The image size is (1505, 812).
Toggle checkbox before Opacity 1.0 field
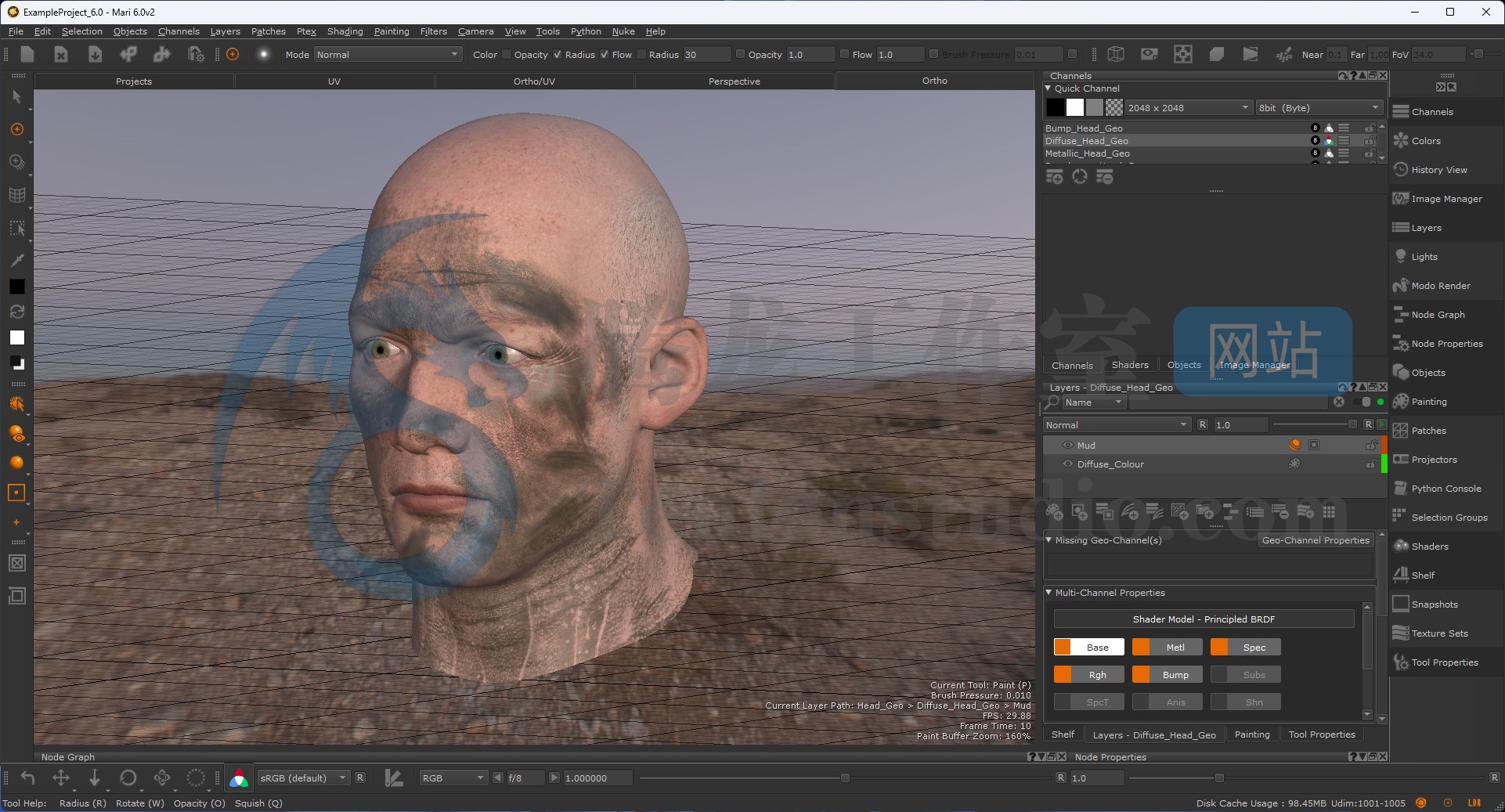(x=740, y=54)
